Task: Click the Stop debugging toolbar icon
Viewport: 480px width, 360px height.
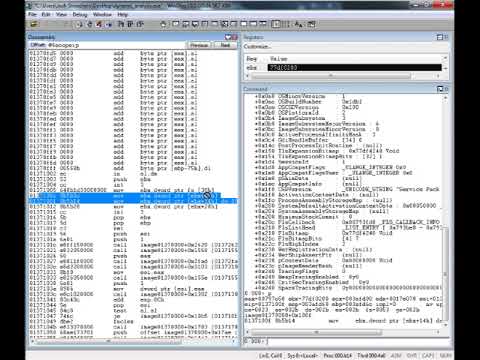Action: coord(99,24)
